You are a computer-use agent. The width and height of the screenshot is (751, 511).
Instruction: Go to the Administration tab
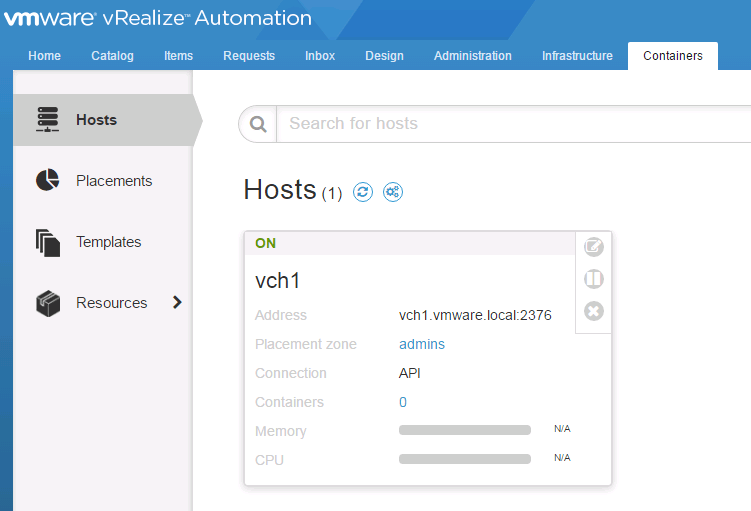click(x=472, y=56)
